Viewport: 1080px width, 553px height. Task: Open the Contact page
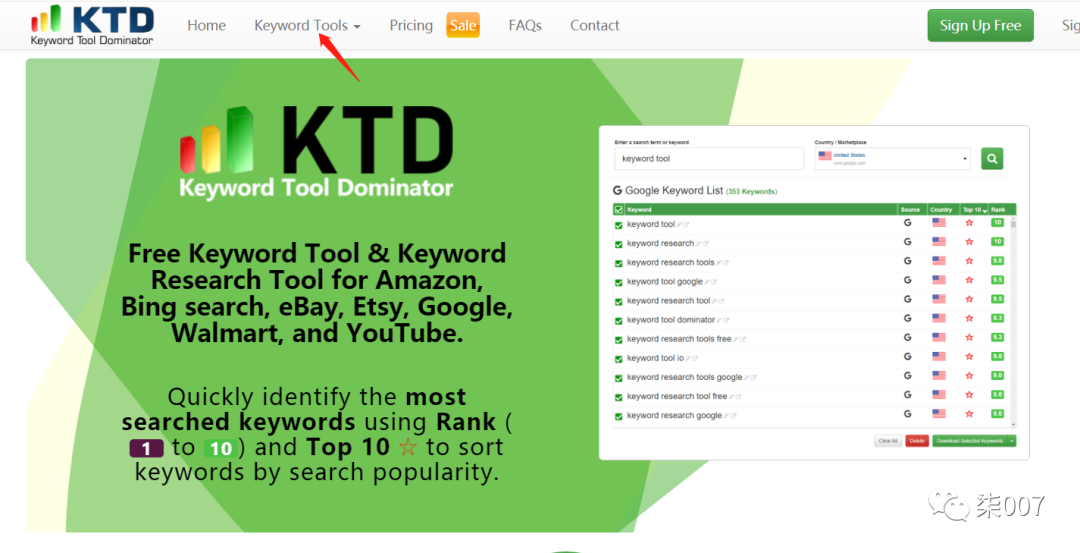pos(594,25)
